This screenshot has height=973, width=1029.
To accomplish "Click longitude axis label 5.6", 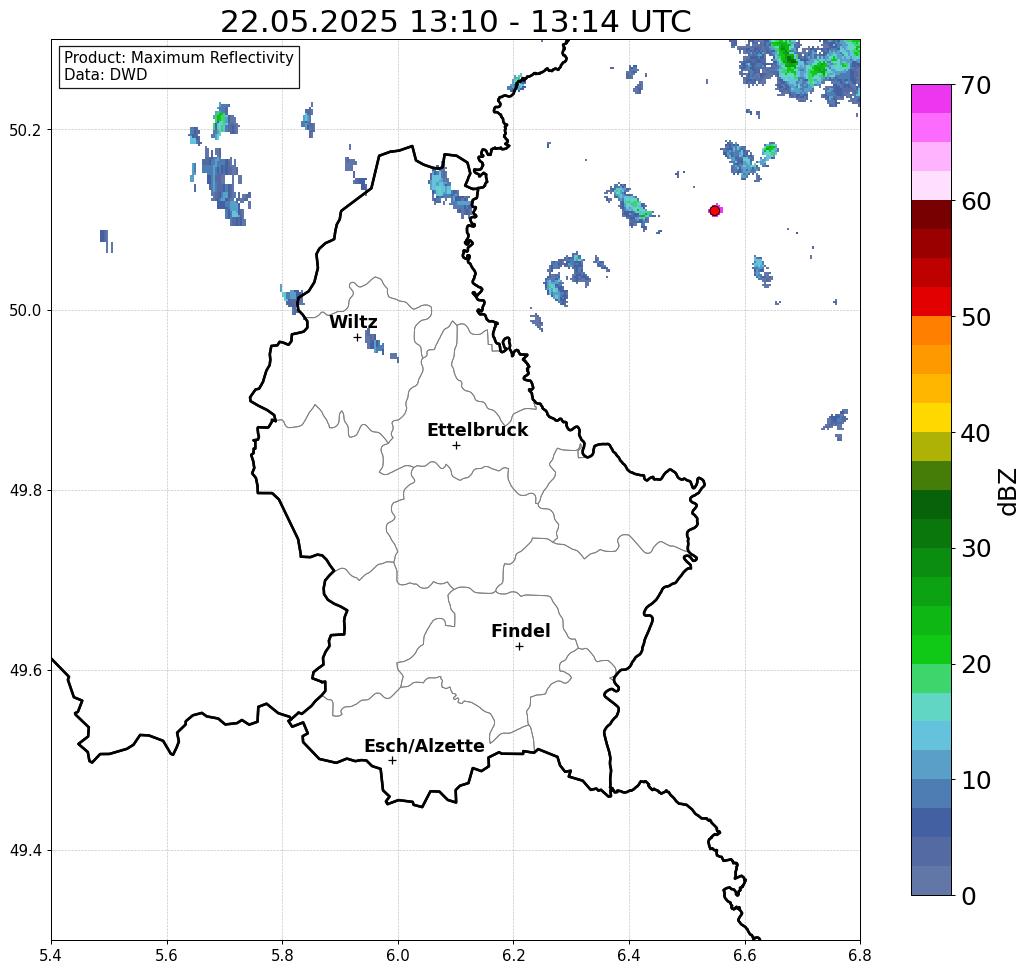I will pyautogui.click(x=167, y=955).
